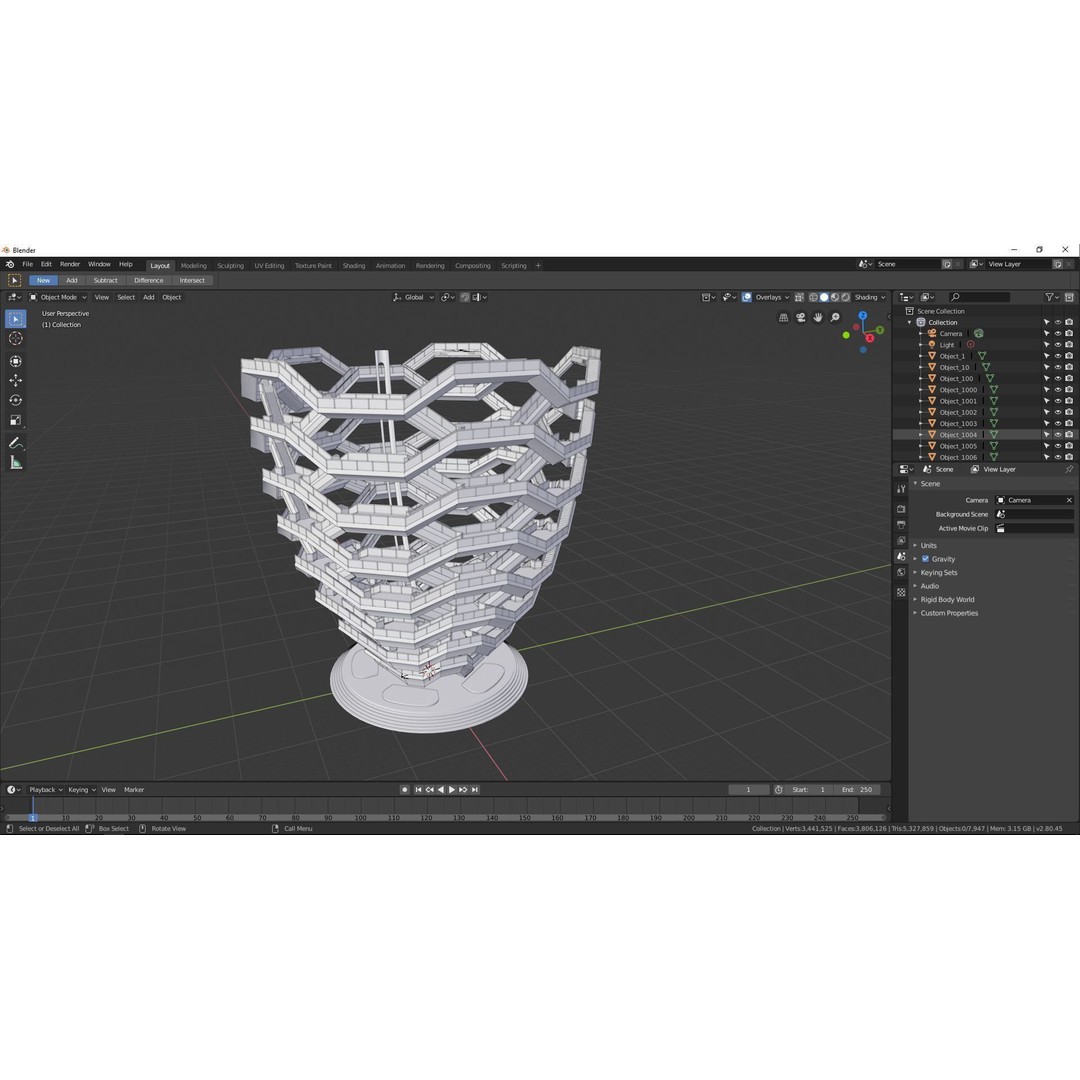Hide Camera in viewport via eye icon

(1058, 333)
